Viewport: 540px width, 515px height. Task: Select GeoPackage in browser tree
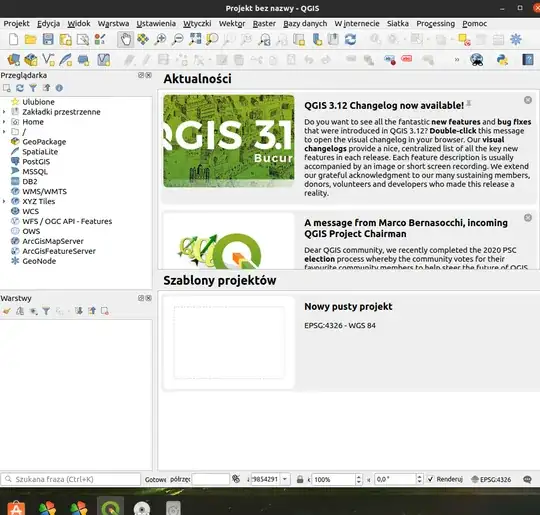pos(44,142)
